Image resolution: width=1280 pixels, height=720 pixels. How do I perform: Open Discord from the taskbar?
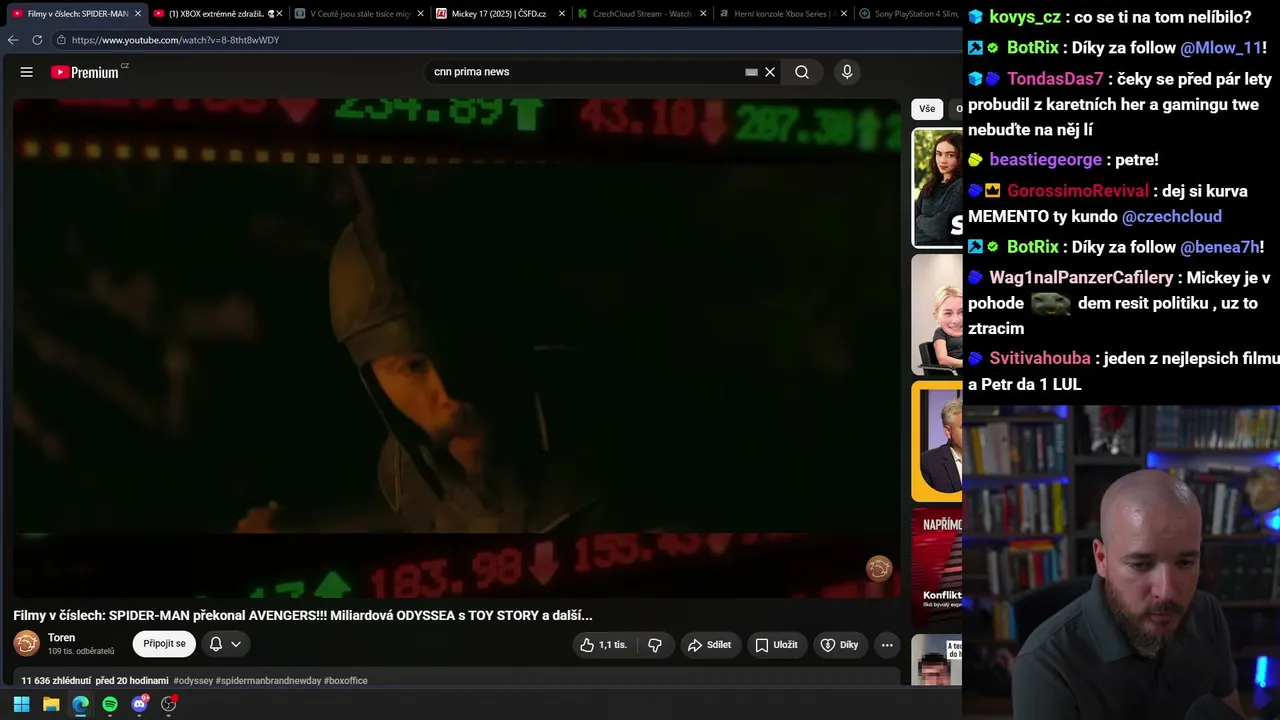tap(139, 704)
